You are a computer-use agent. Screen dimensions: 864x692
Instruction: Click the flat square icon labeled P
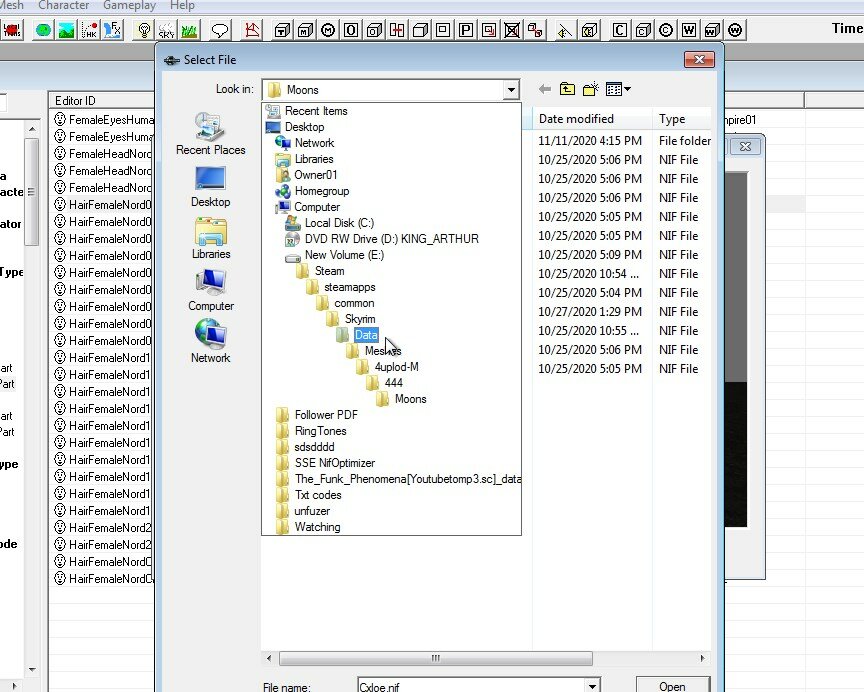point(466,30)
